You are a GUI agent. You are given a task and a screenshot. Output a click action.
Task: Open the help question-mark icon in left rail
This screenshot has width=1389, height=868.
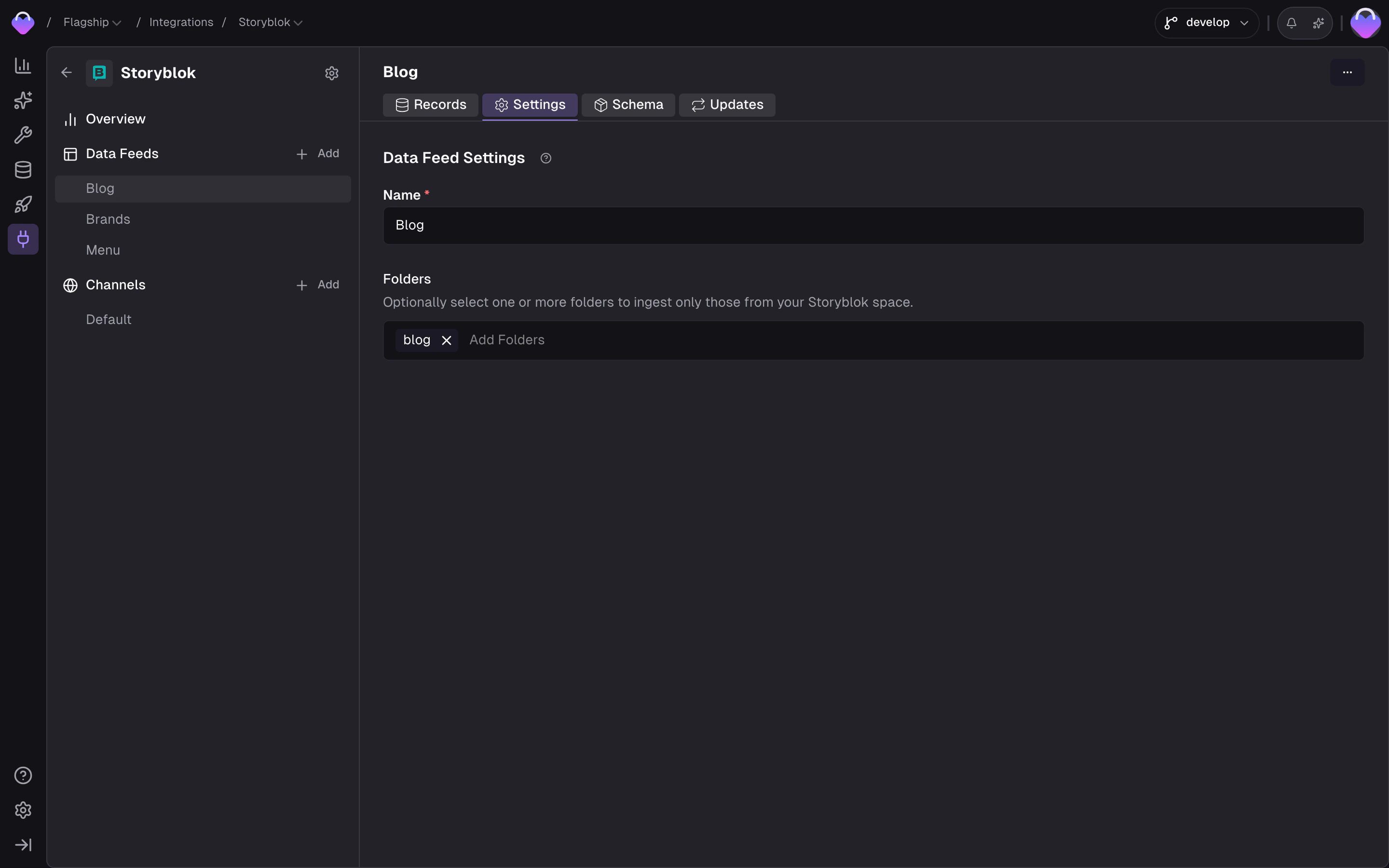23,775
